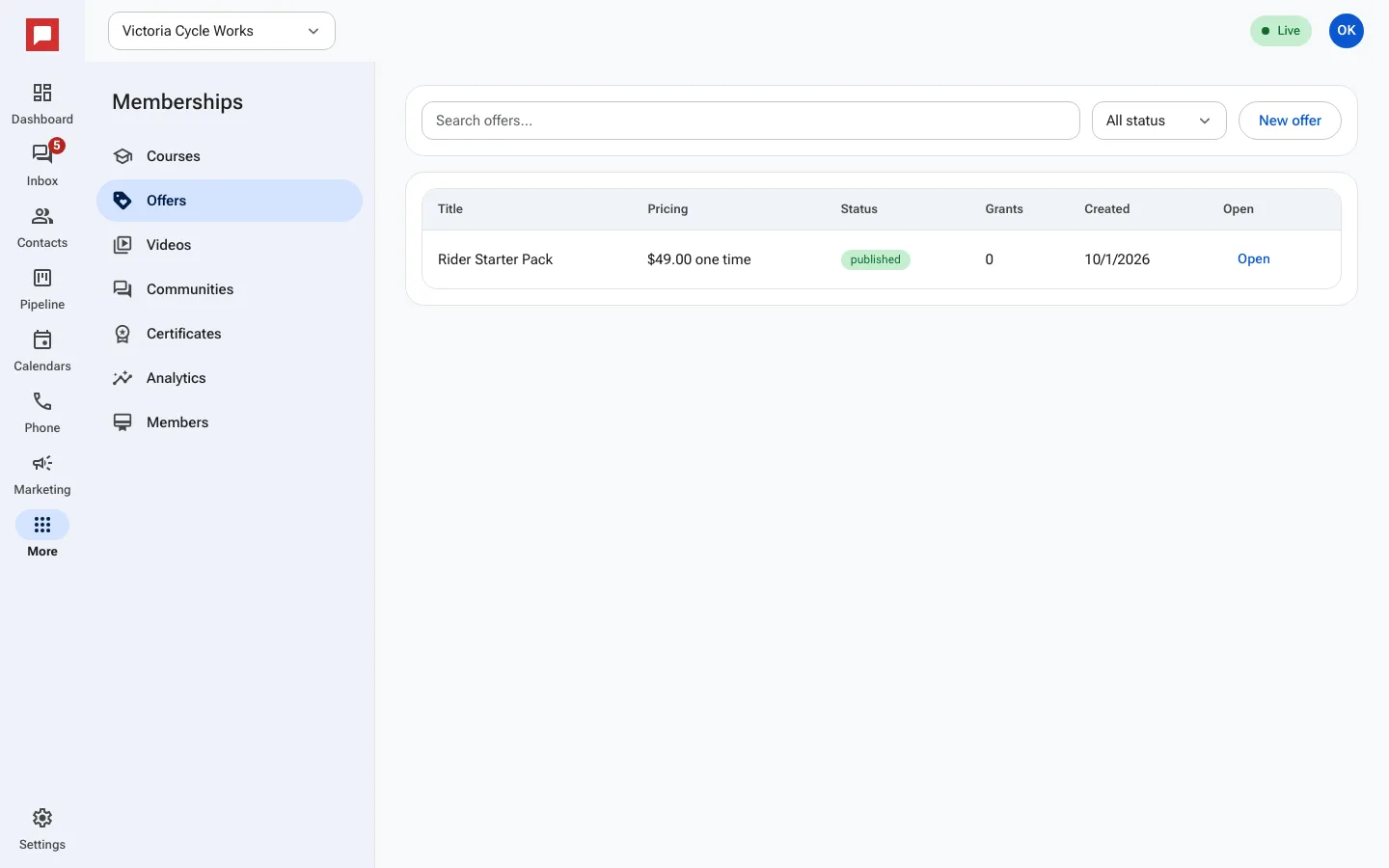The height and width of the screenshot is (868, 1389).
Task: Click the Rider Starter Pack title cell
Action: coord(496,259)
